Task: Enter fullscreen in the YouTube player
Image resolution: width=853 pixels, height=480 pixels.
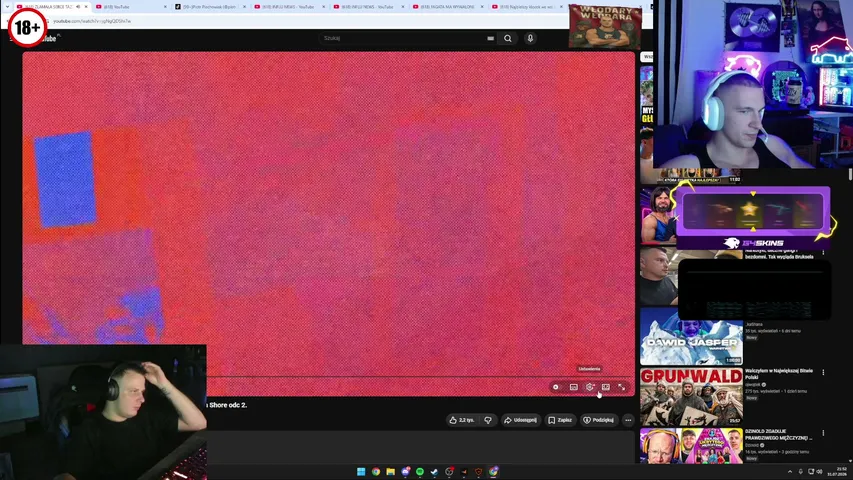Action: pos(621,387)
